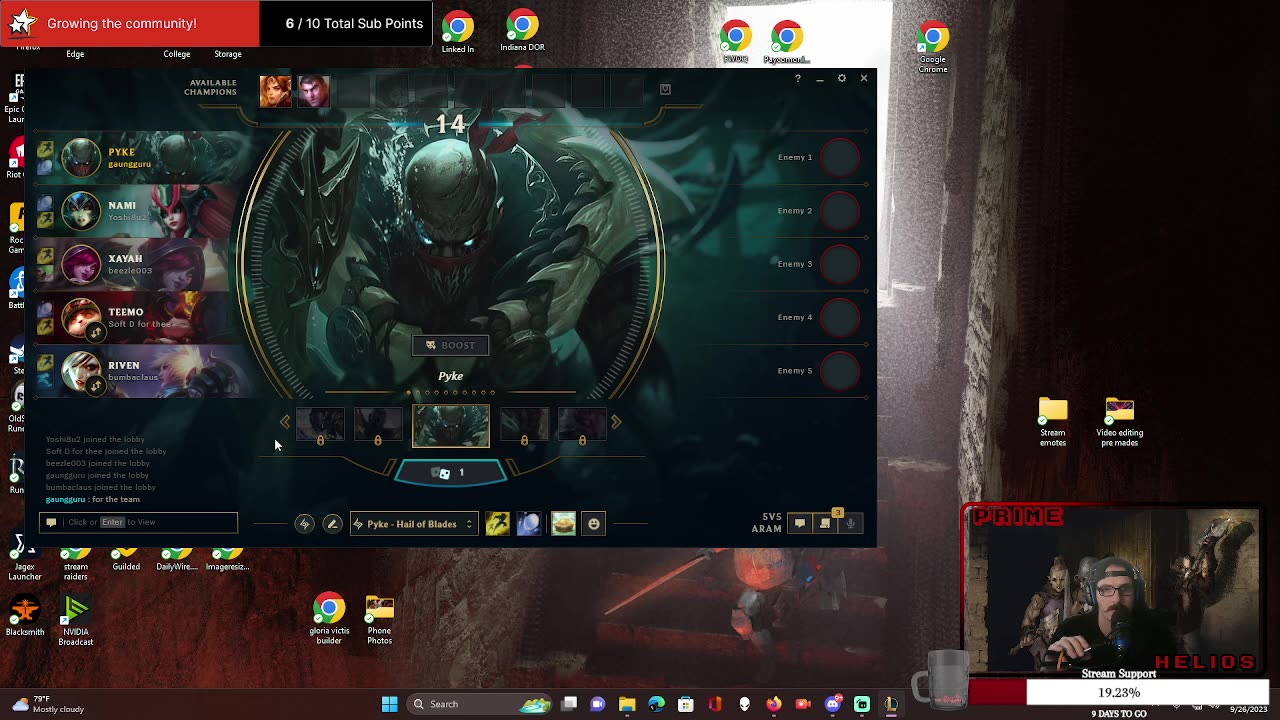Select Pyke's summoner portrait in team list

(x=81, y=157)
